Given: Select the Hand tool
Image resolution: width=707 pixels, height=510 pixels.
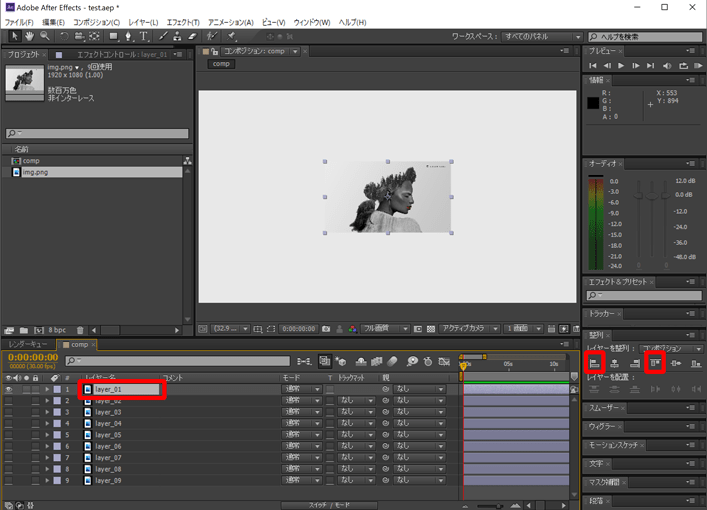Looking at the screenshot, I should pyautogui.click(x=29, y=36).
